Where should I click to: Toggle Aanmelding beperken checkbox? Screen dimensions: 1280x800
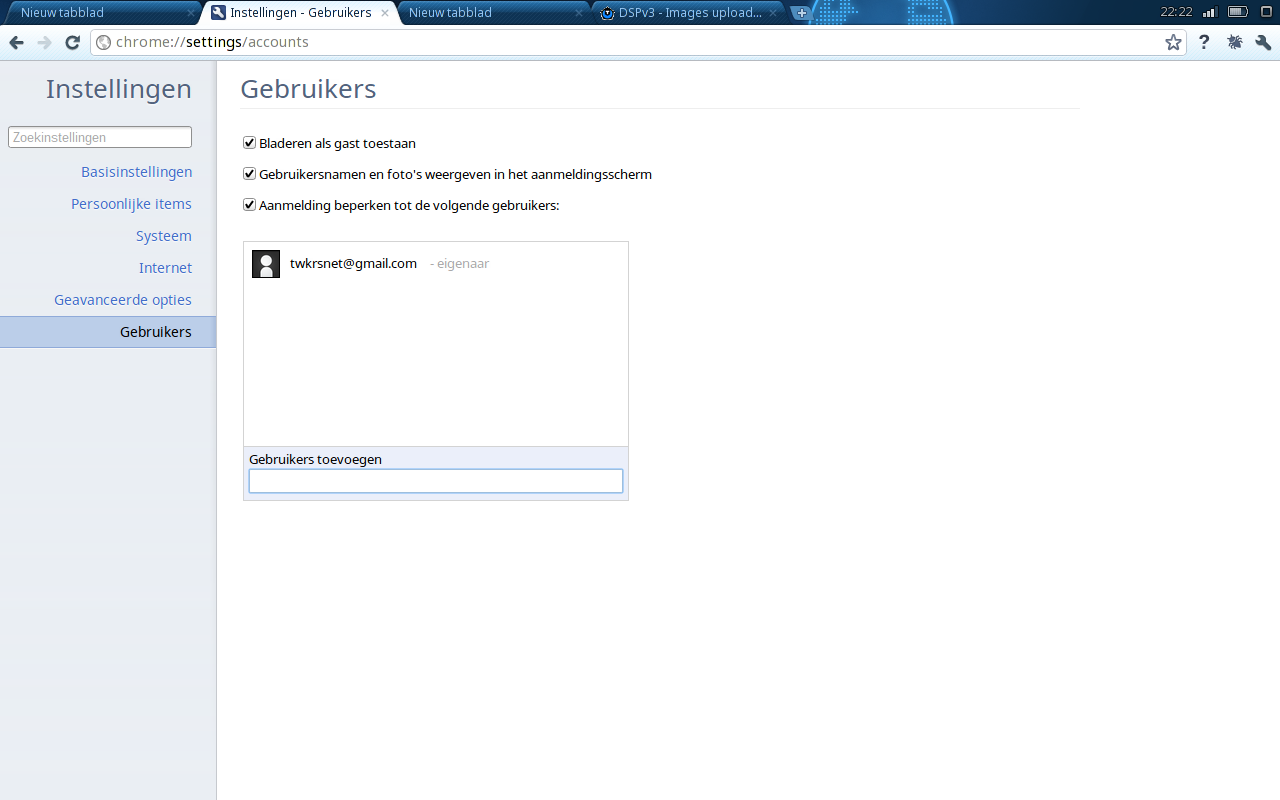250,205
